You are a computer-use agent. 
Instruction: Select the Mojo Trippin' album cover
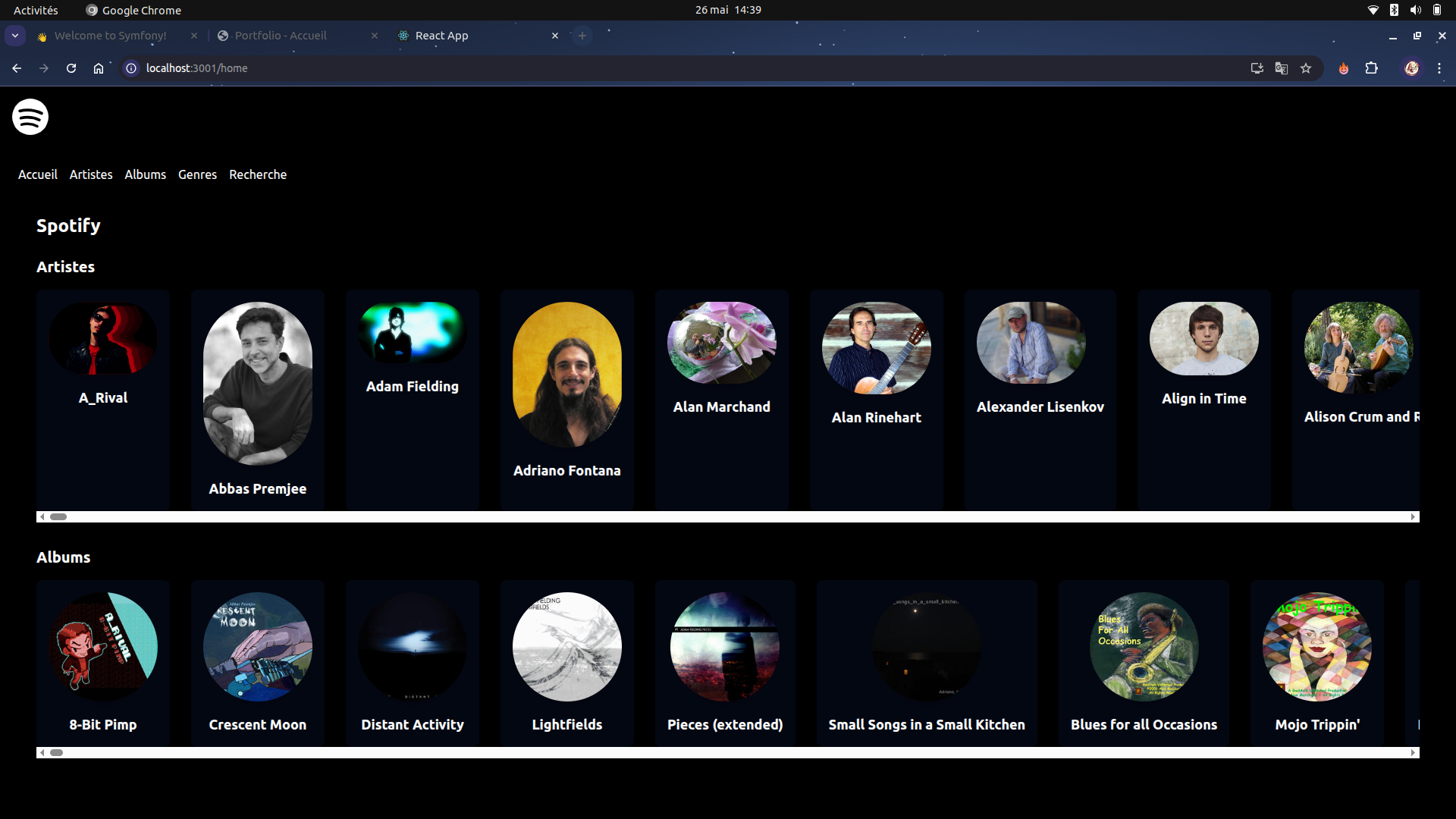point(1317,647)
